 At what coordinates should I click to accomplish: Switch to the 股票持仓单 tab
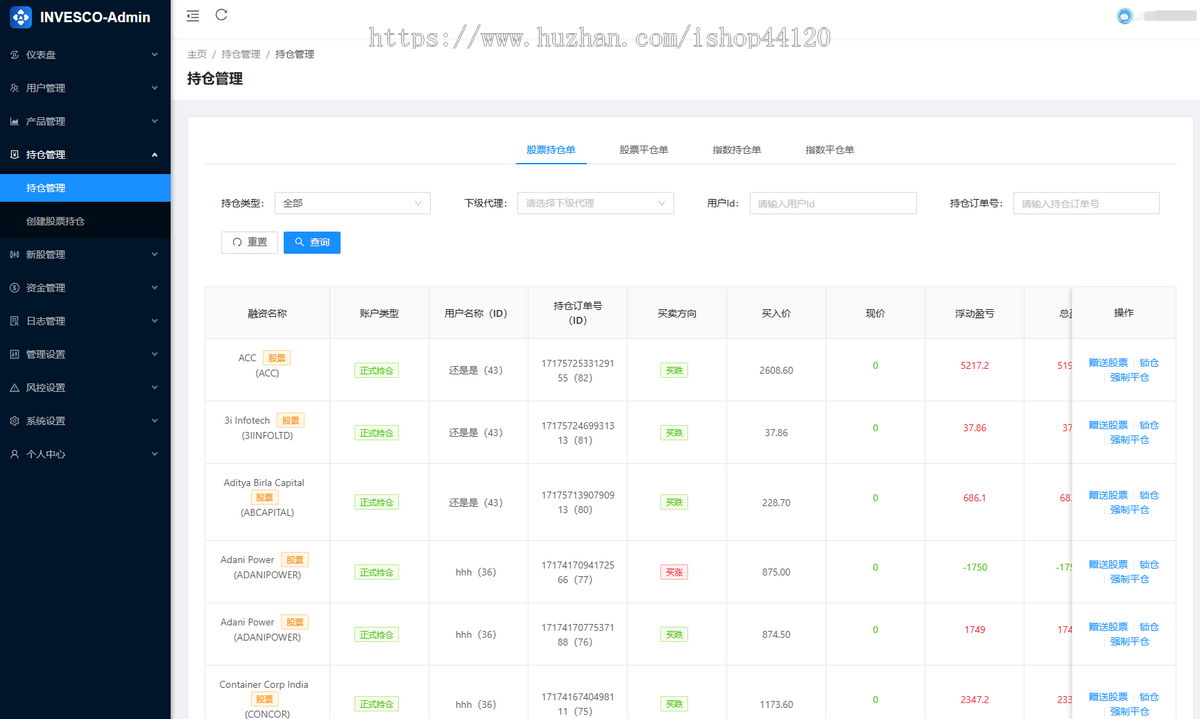pos(551,150)
